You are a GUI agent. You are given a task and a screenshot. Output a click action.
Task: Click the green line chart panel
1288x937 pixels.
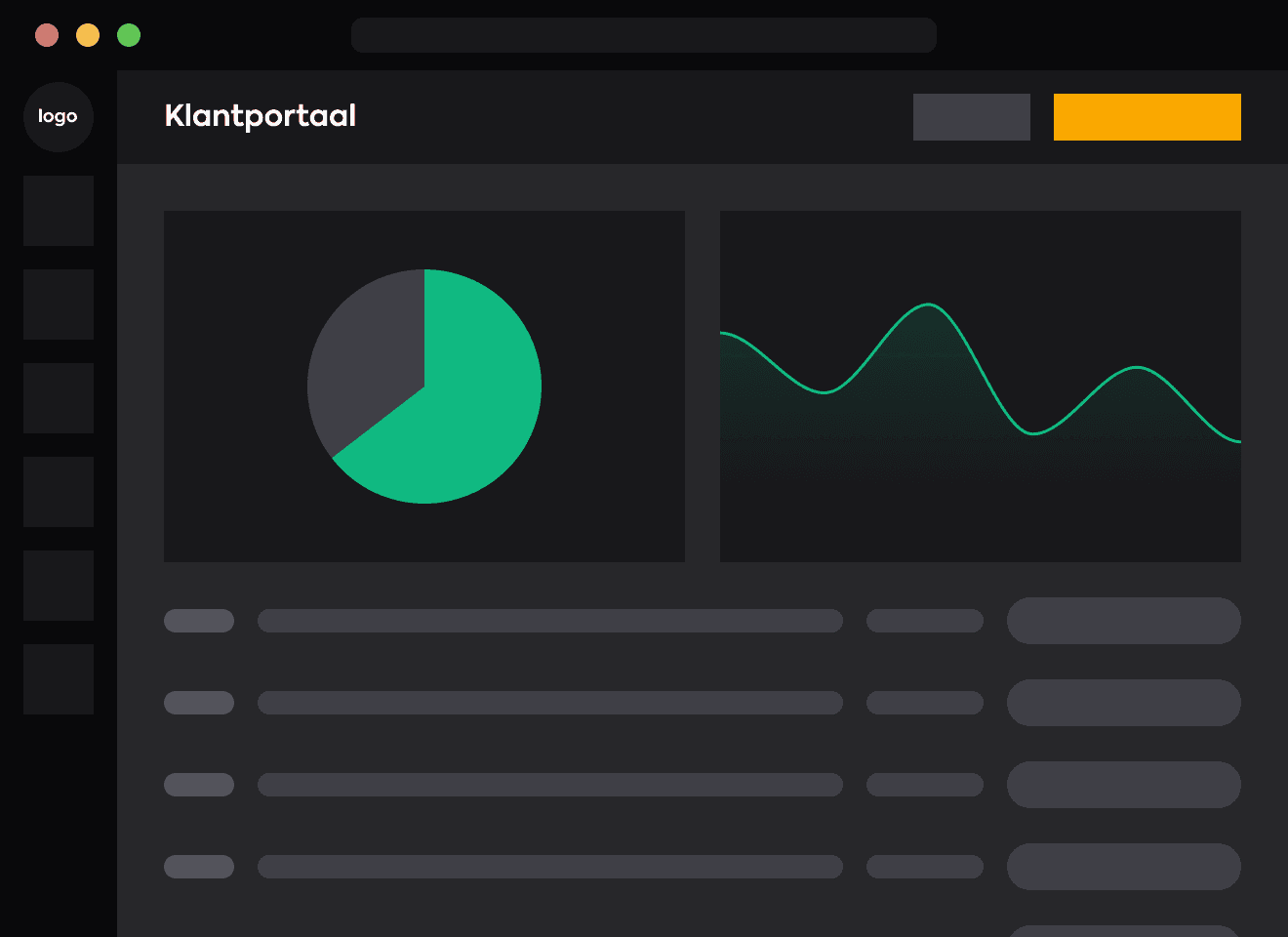point(981,387)
